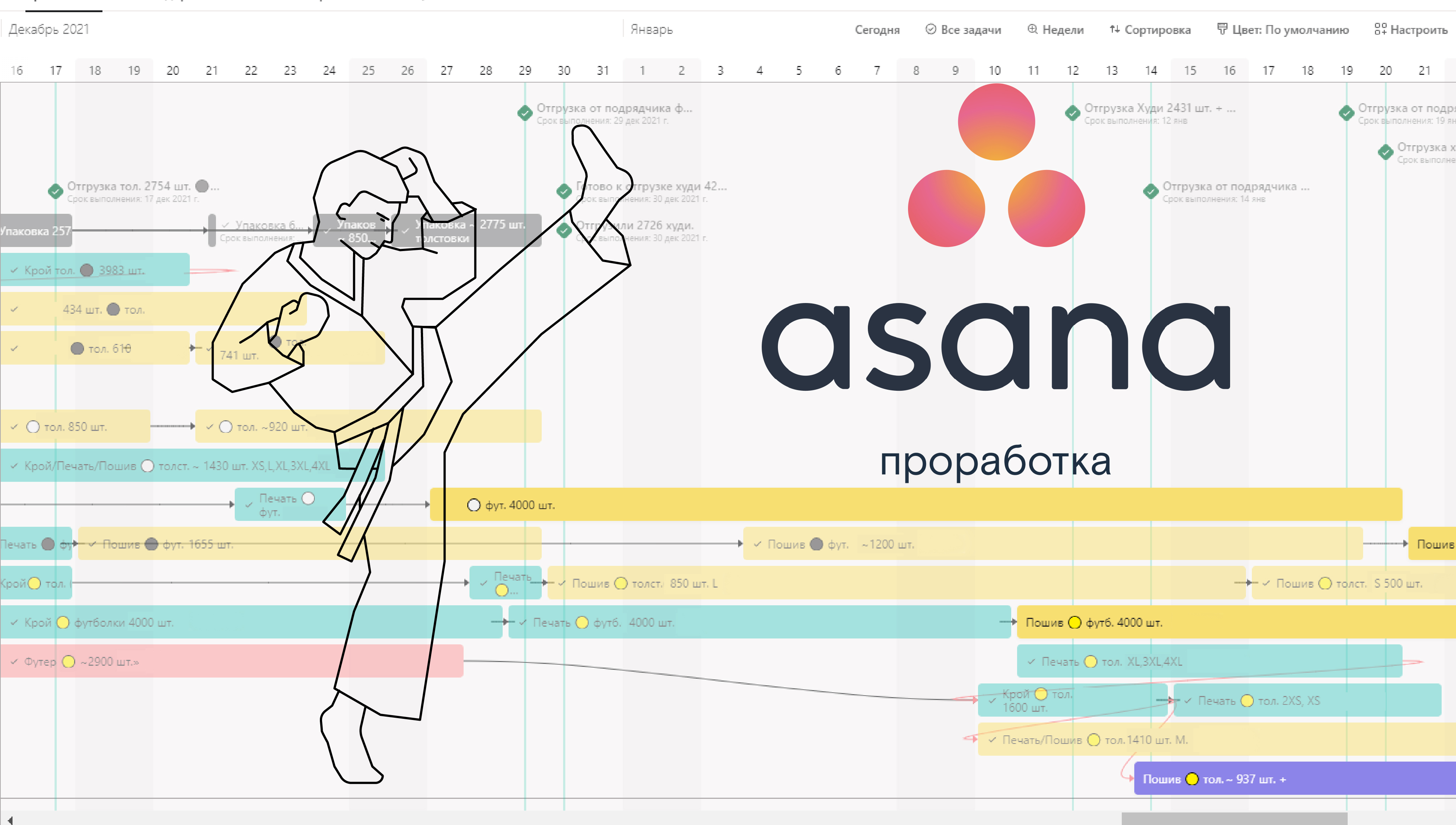Click milestone diamond for Отгрузка Худи 2431 шт.
Viewport: 1456px width, 825px height.
click(1073, 113)
